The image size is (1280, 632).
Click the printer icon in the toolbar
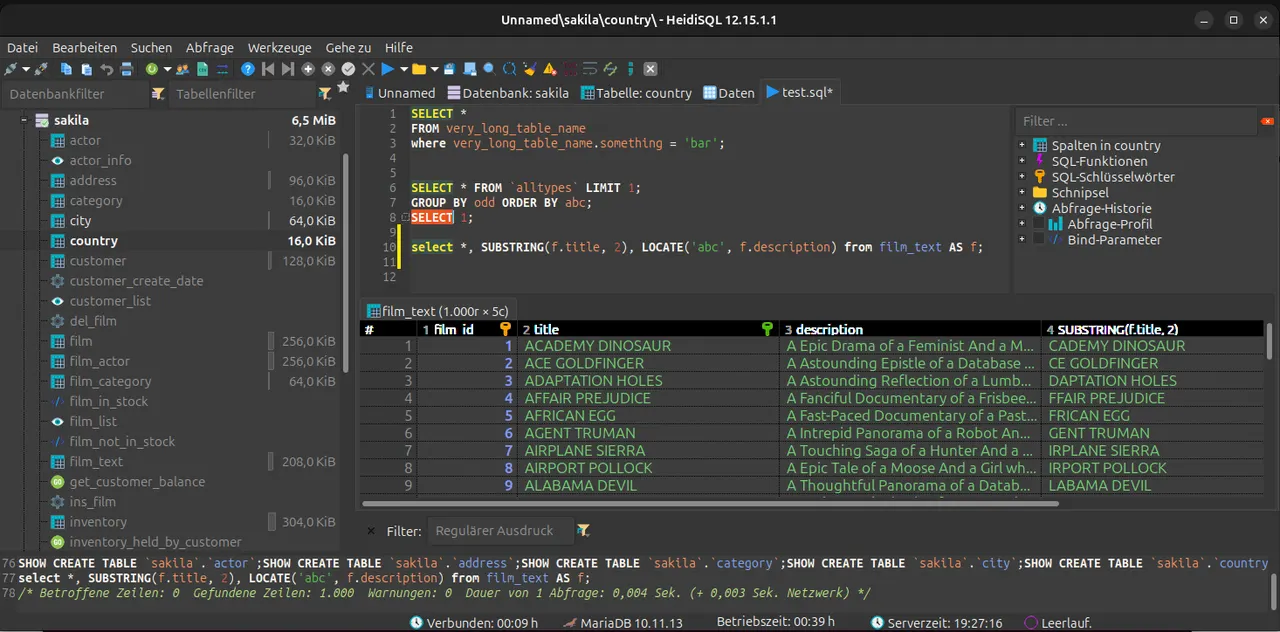click(x=127, y=69)
